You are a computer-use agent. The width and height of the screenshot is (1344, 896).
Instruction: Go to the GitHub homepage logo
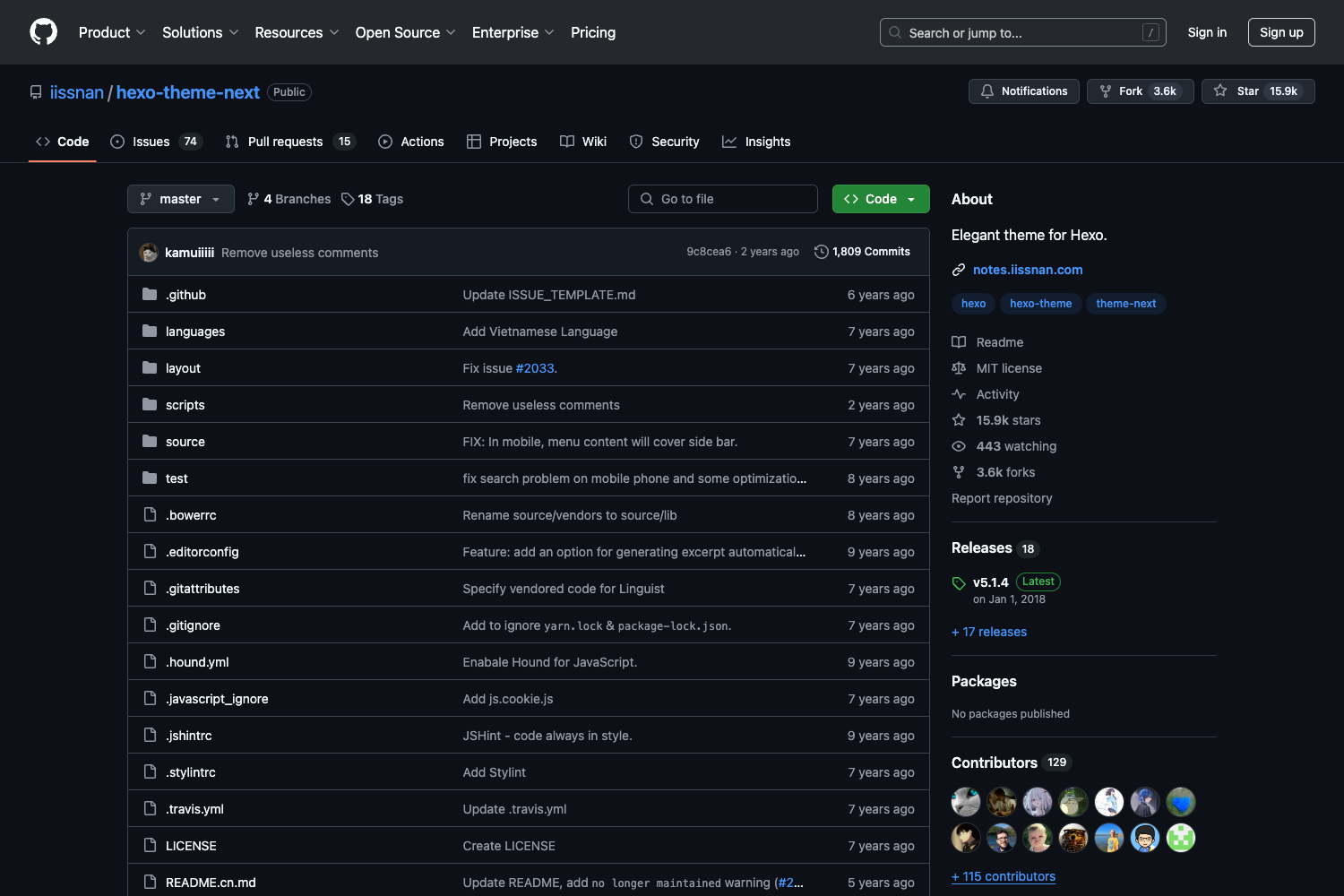(43, 32)
